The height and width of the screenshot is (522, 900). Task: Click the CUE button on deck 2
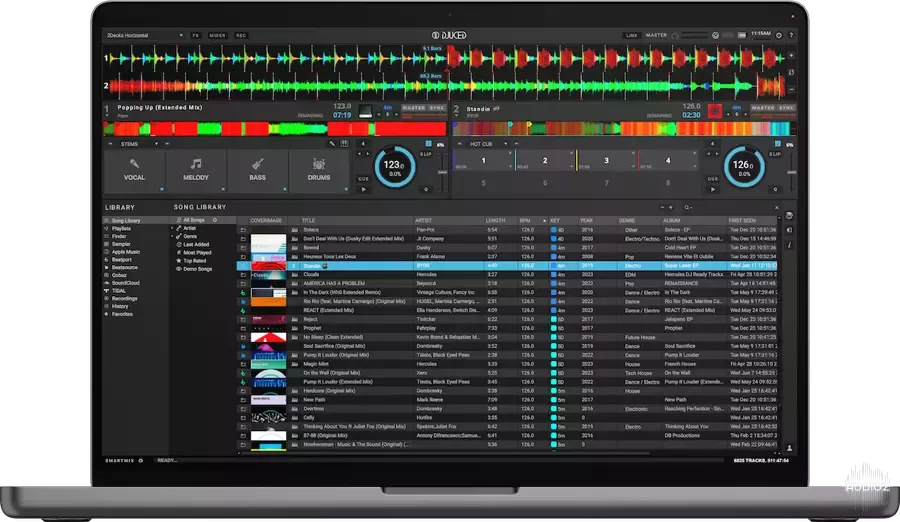(x=713, y=179)
